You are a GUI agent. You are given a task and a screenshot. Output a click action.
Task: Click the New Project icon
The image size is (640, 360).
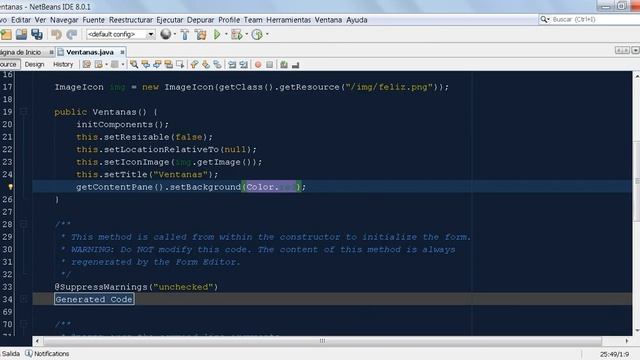[6, 35]
